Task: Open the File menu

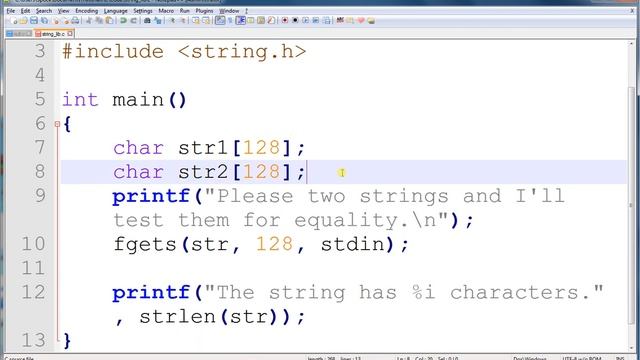Action: point(11,11)
